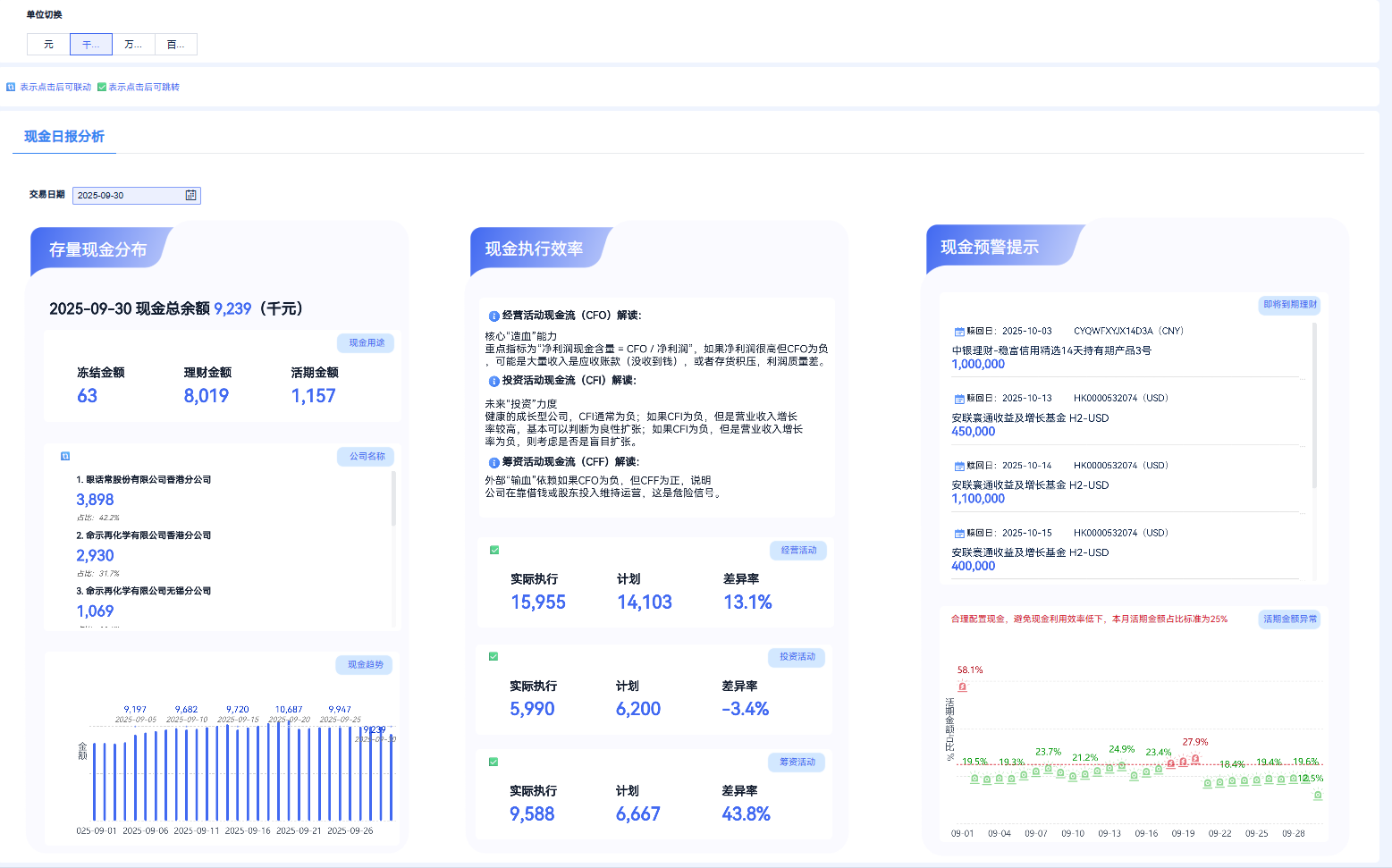Click the red alert marker labeled 58.1%
This screenshot has width=1392, height=868.
pos(963,687)
